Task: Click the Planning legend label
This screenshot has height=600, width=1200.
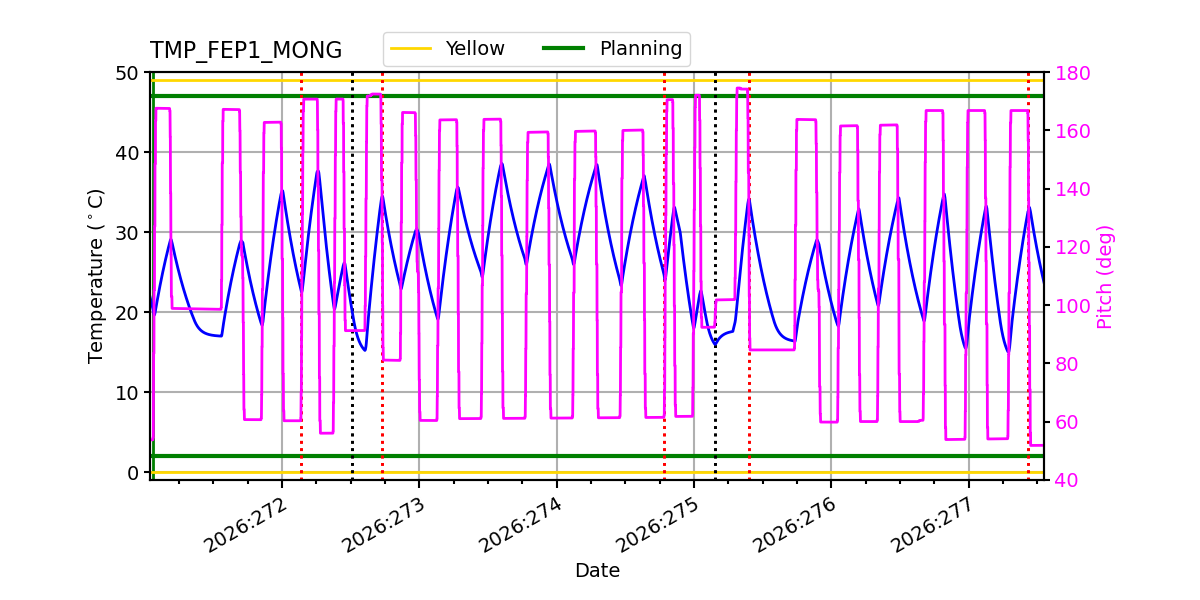Action: tap(641, 48)
